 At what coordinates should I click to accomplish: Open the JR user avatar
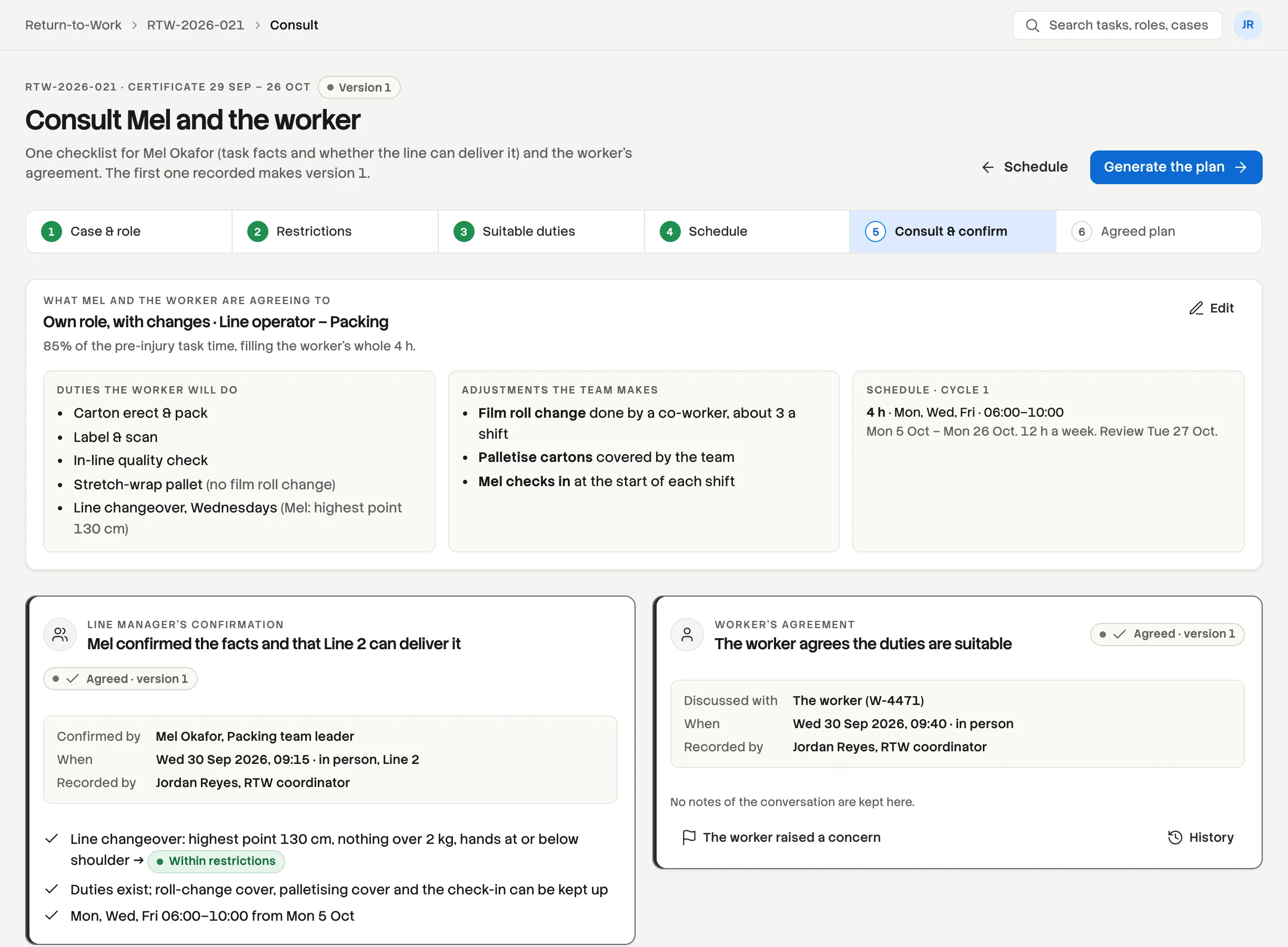[1247, 25]
